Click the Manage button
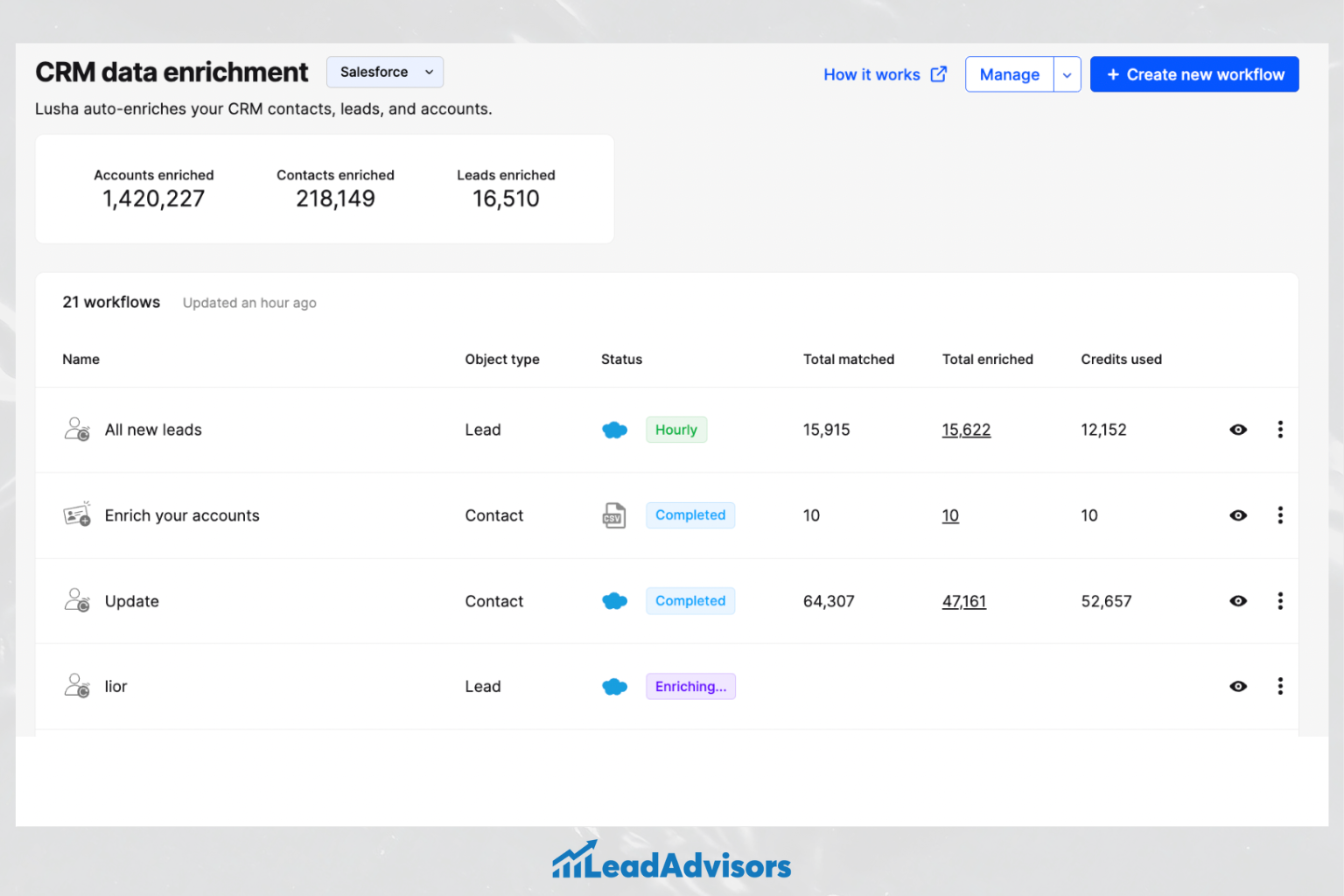Image resolution: width=1344 pixels, height=896 pixels. pos(1009,75)
